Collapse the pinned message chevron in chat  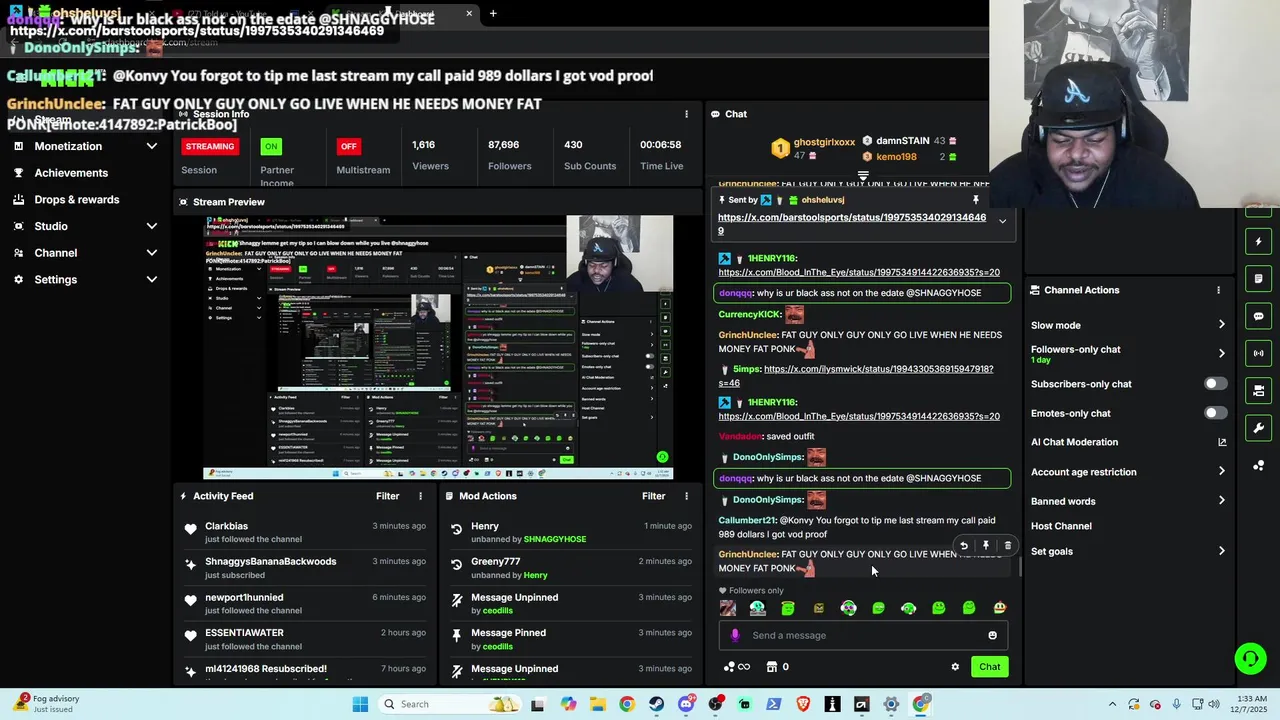coord(1002,222)
